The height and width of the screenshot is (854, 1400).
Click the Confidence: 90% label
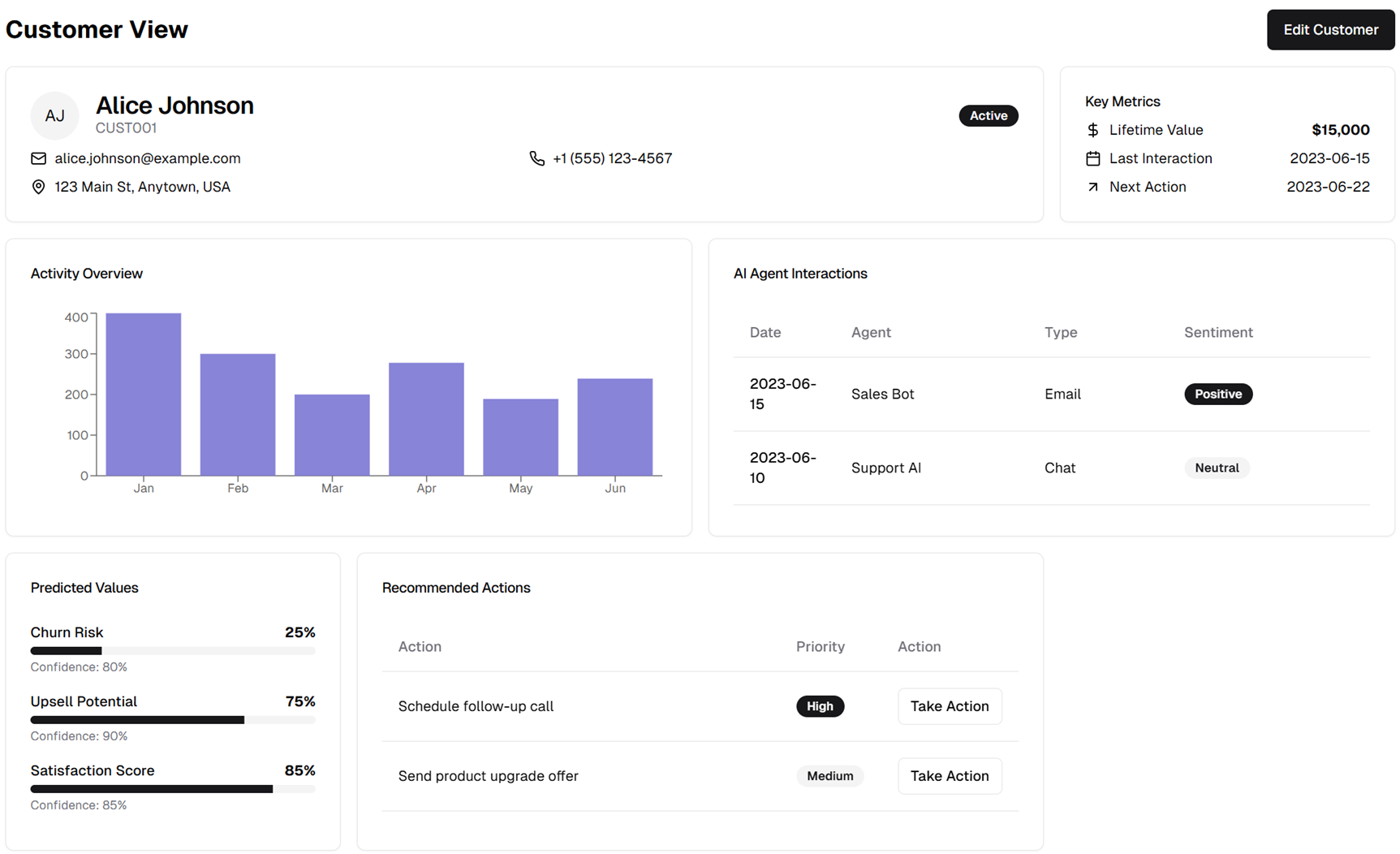point(79,736)
